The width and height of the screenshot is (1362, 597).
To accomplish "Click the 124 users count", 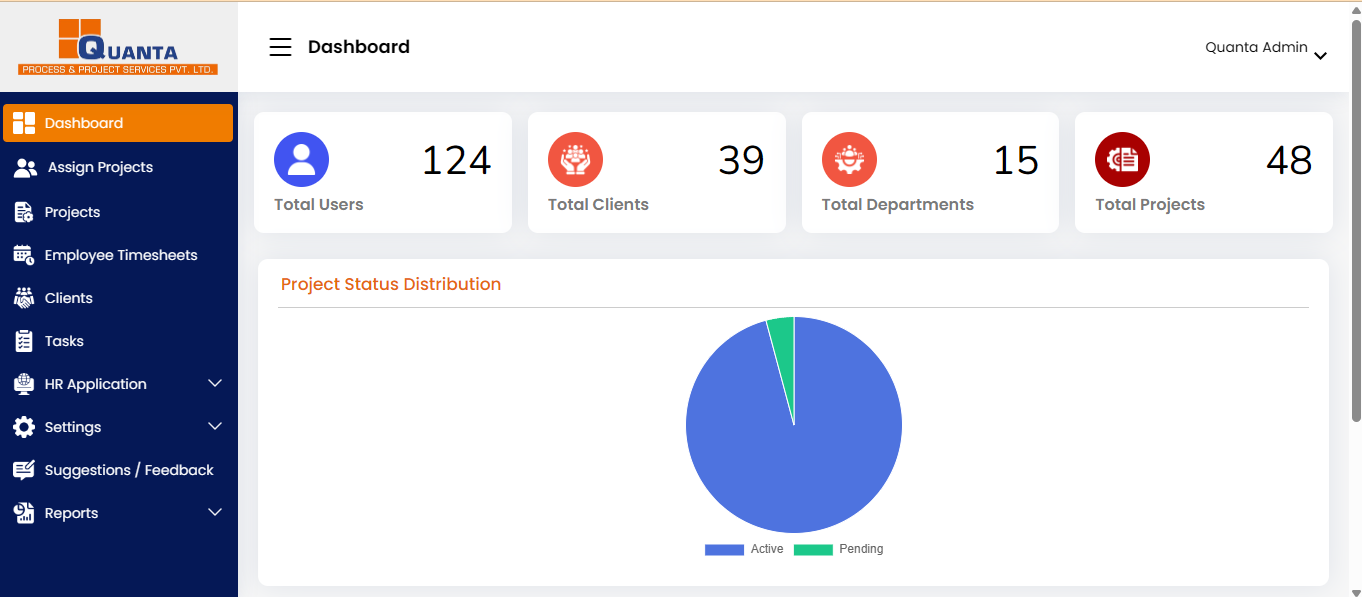I will pos(456,160).
